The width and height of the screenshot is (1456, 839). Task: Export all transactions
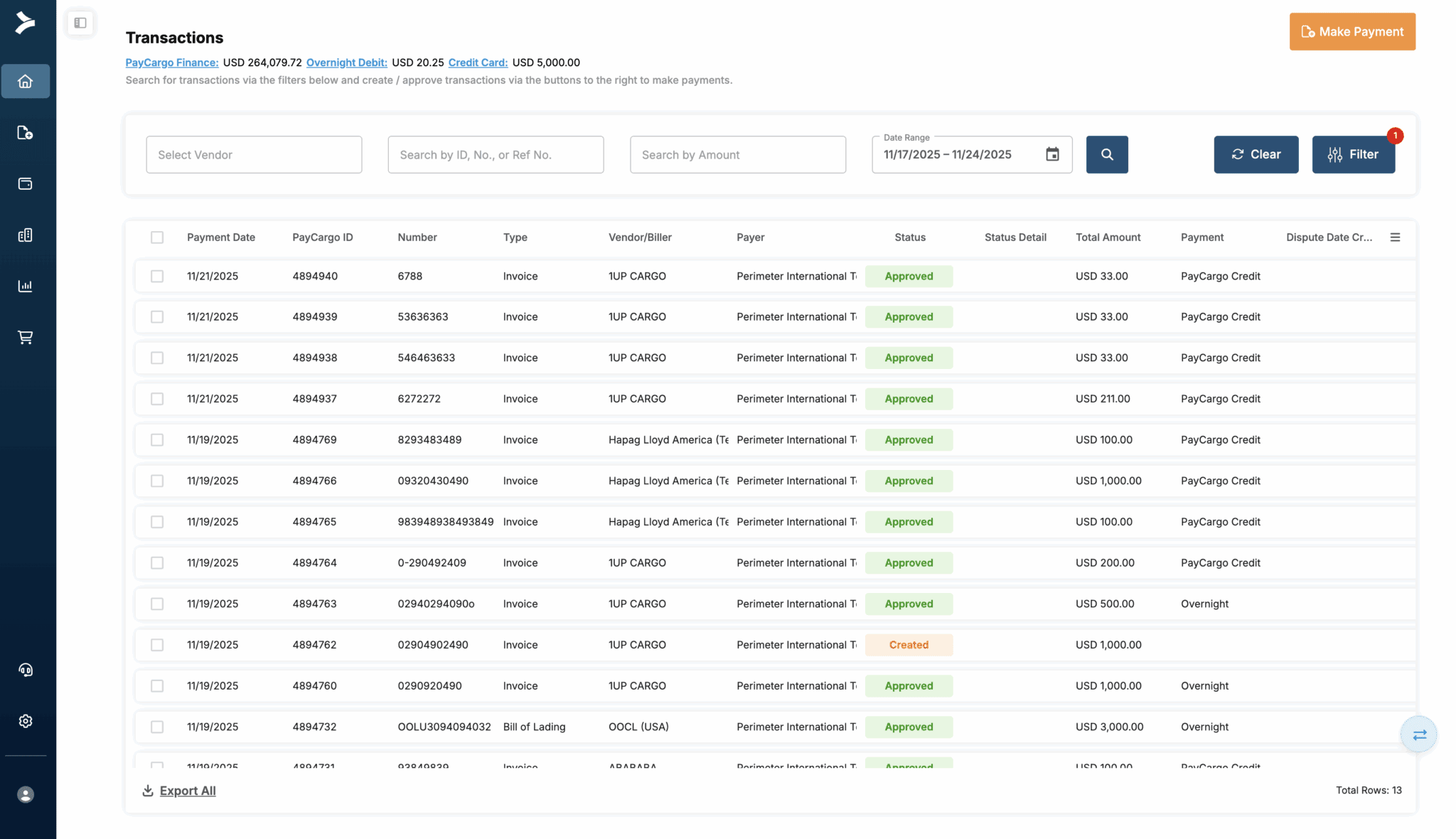(187, 790)
